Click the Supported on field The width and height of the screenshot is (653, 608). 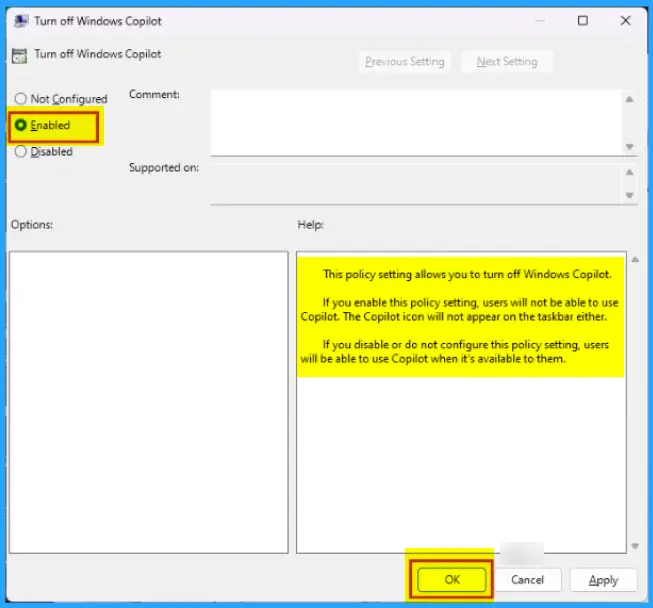(416, 184)
